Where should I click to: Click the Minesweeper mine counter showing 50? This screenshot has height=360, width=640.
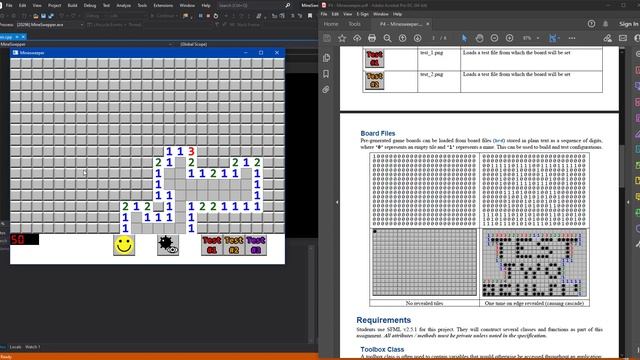[x=24, y=239]
